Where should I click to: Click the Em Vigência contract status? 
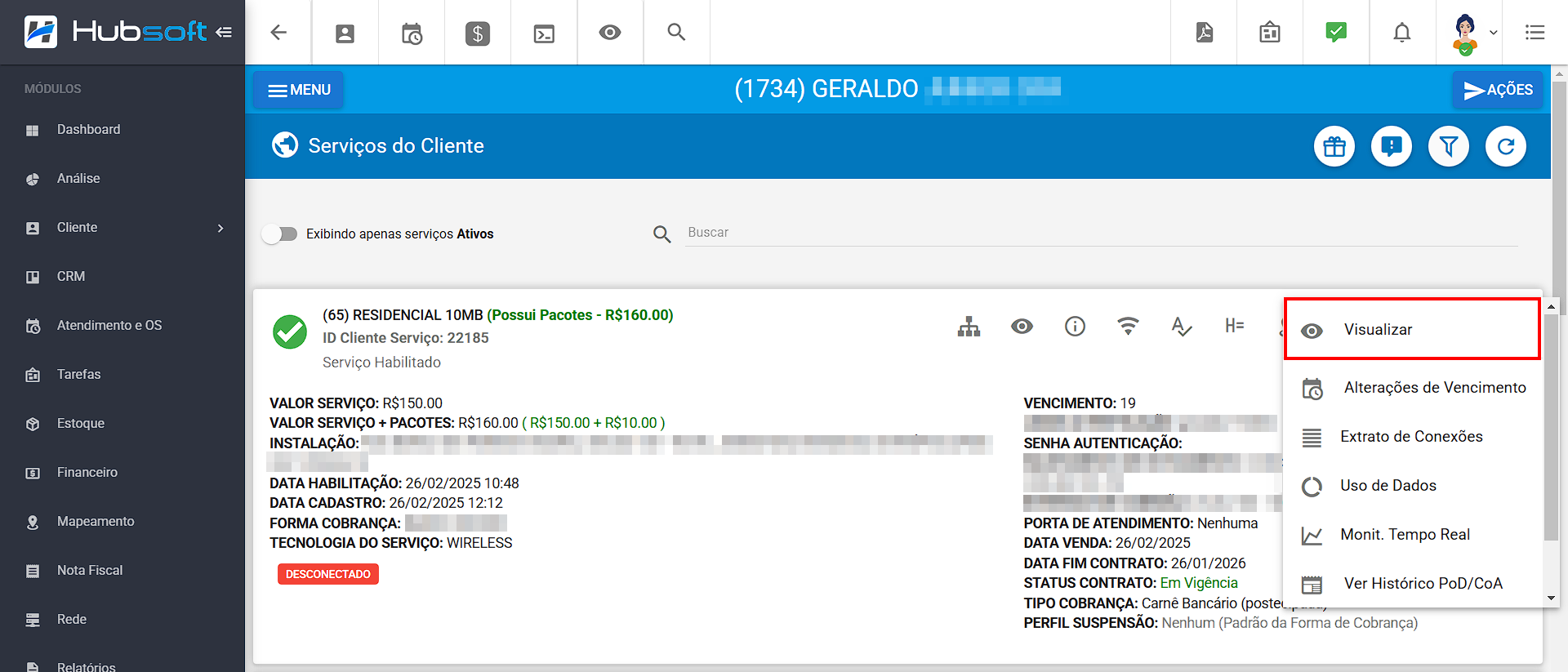point(1199,583)
